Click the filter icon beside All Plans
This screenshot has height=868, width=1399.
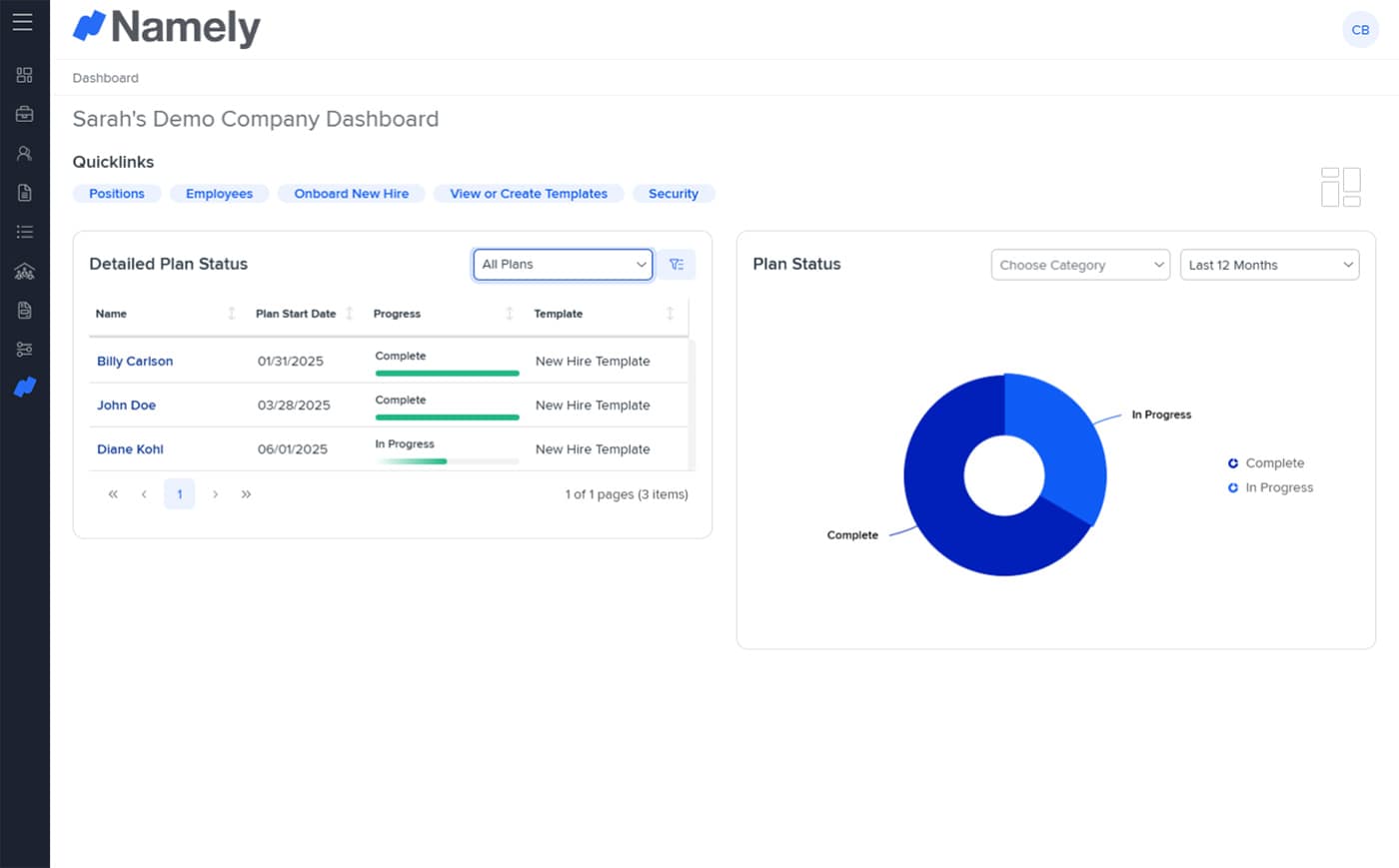[677, 265]
